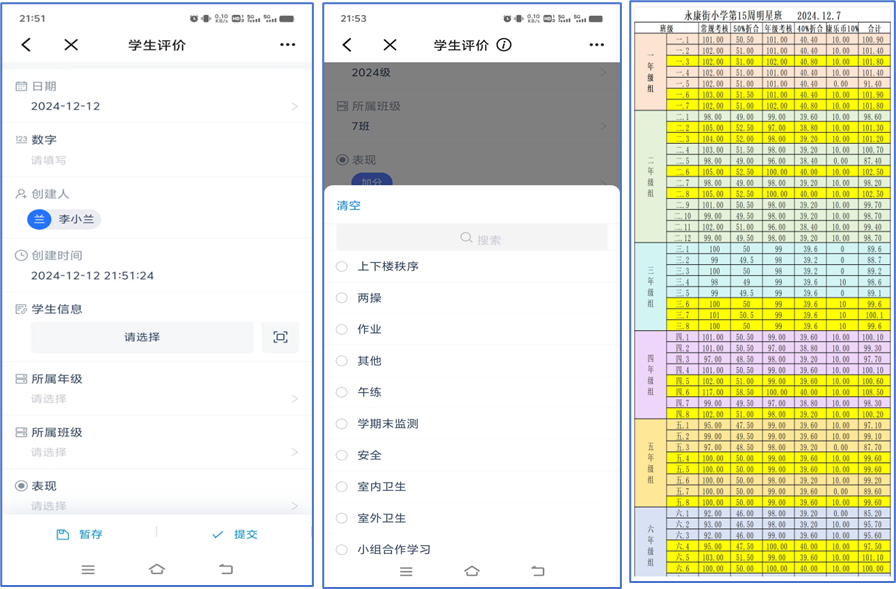Expand the empty 所属班级 请选择 selector
The image size is (896, 589).
tap(160, 452)
